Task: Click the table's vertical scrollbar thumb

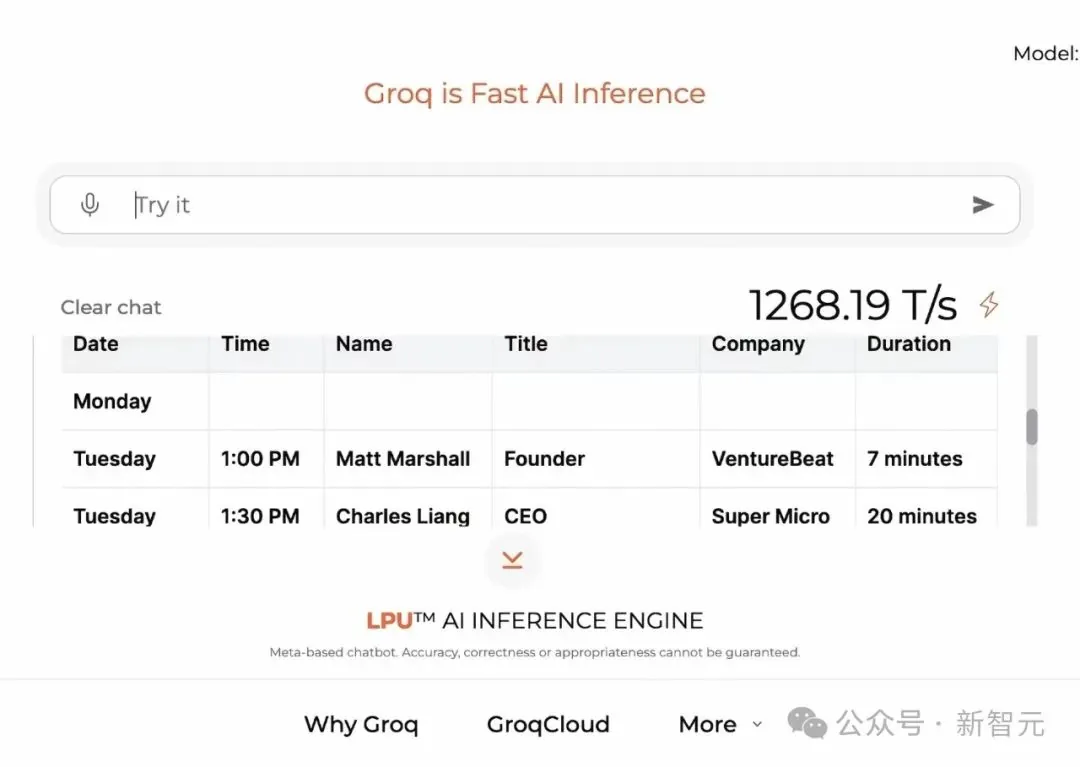Action: pos(1031,427)
